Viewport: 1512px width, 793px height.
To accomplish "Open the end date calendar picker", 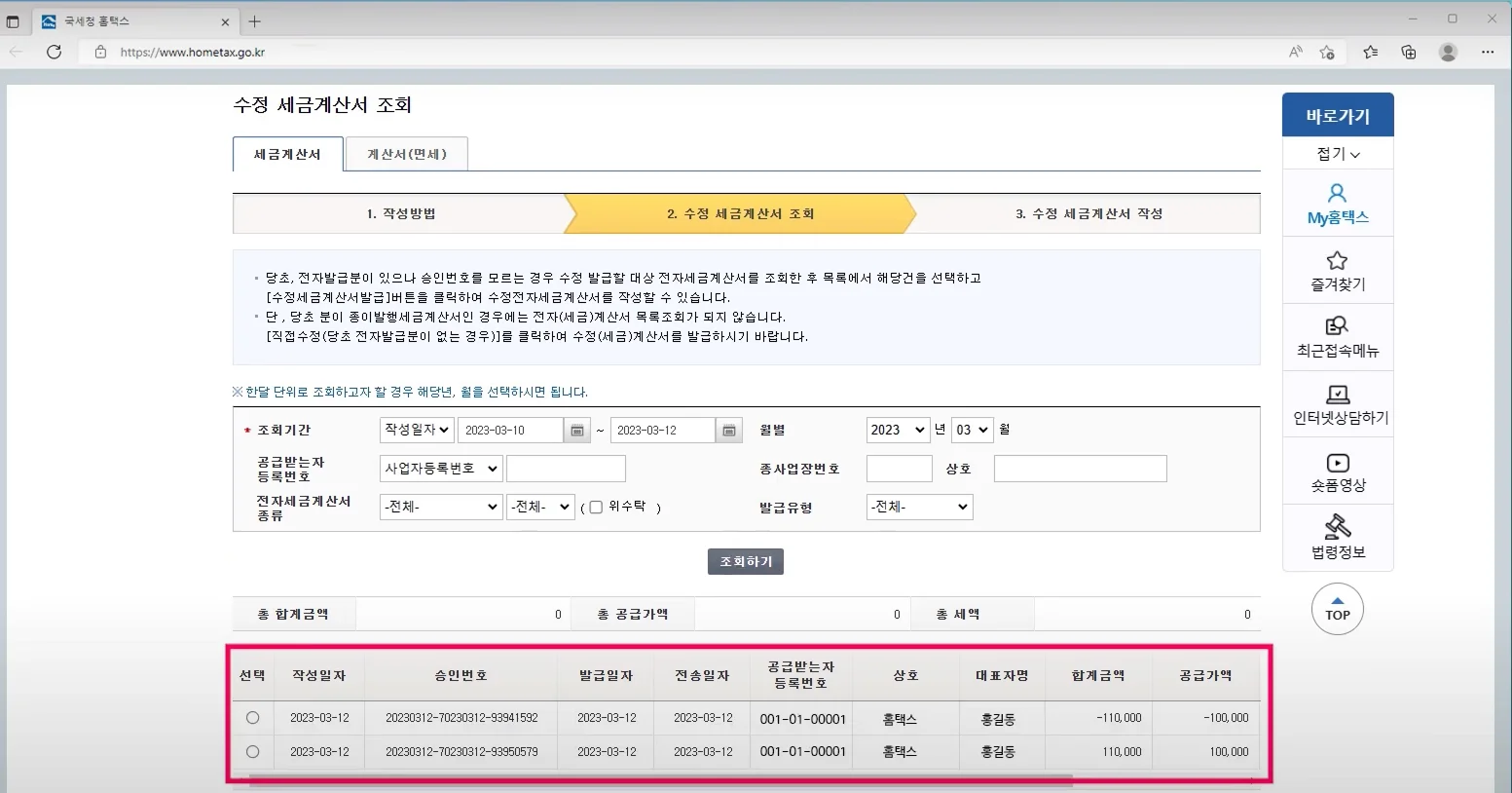I will coord(728,430).
